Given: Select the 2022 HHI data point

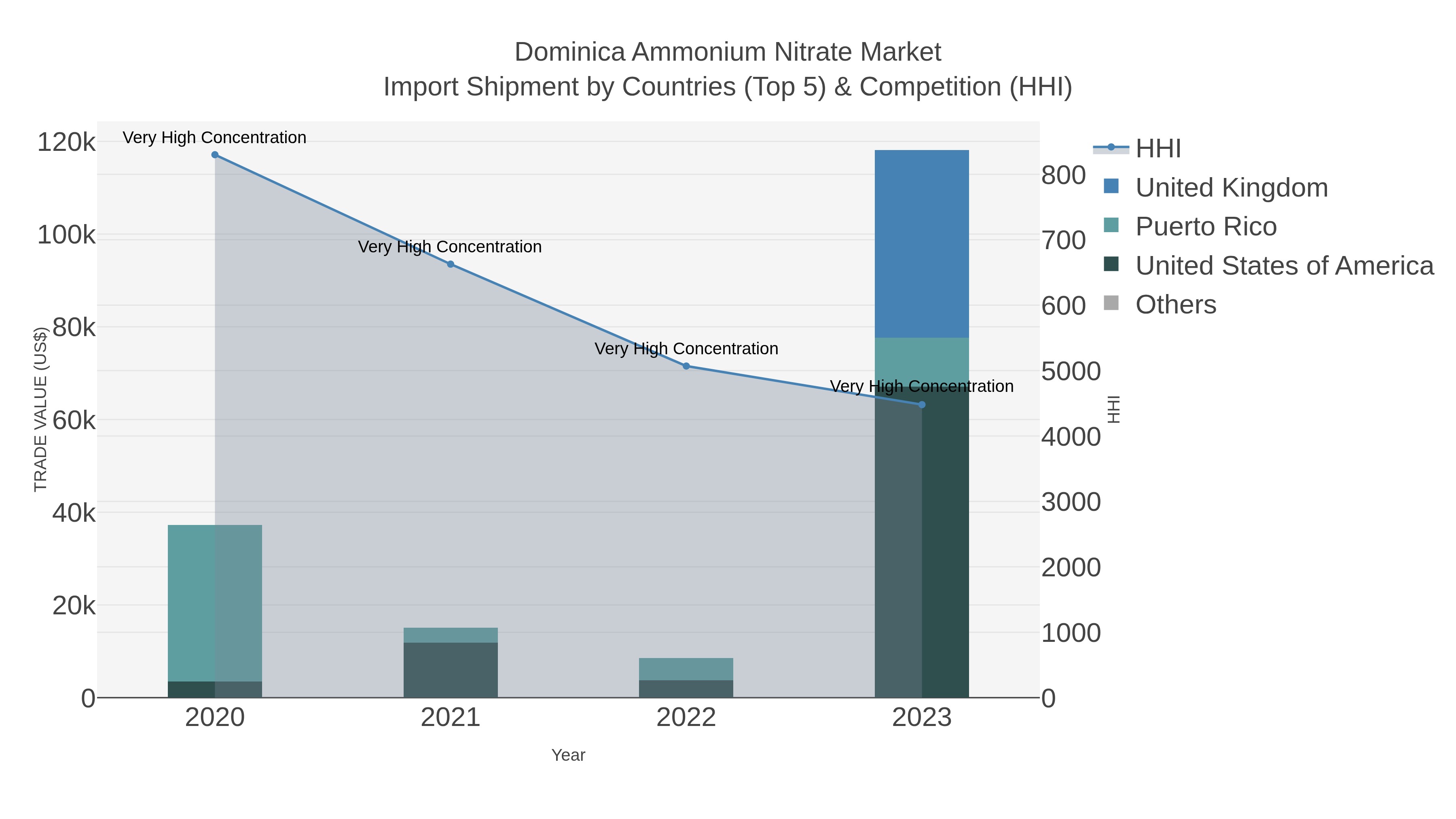Looking at the screenshot, I should click(x=686, y=366).
